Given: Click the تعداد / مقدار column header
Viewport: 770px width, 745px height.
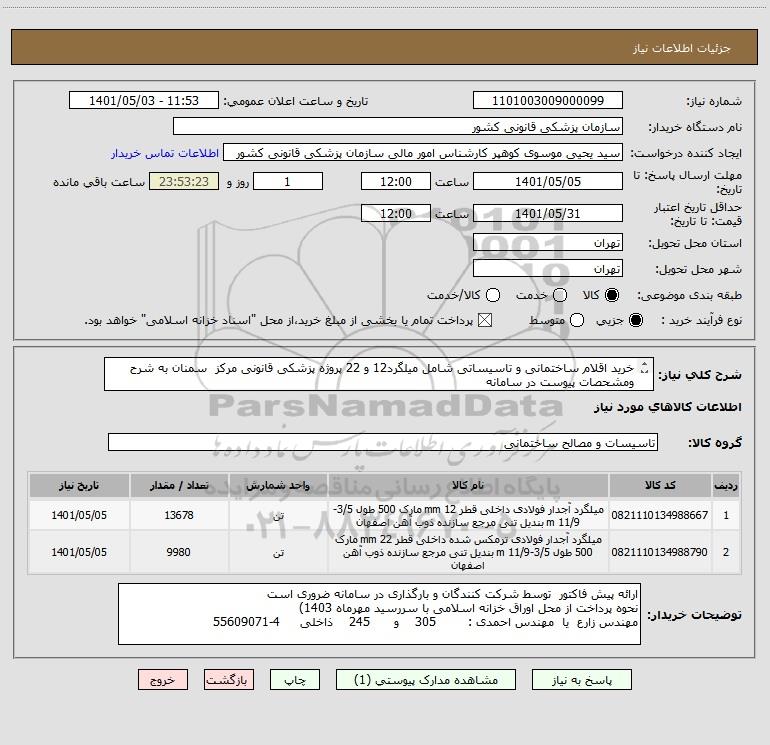Looking at the screenshot, I should pyautogui.click(x=179, y=485).
